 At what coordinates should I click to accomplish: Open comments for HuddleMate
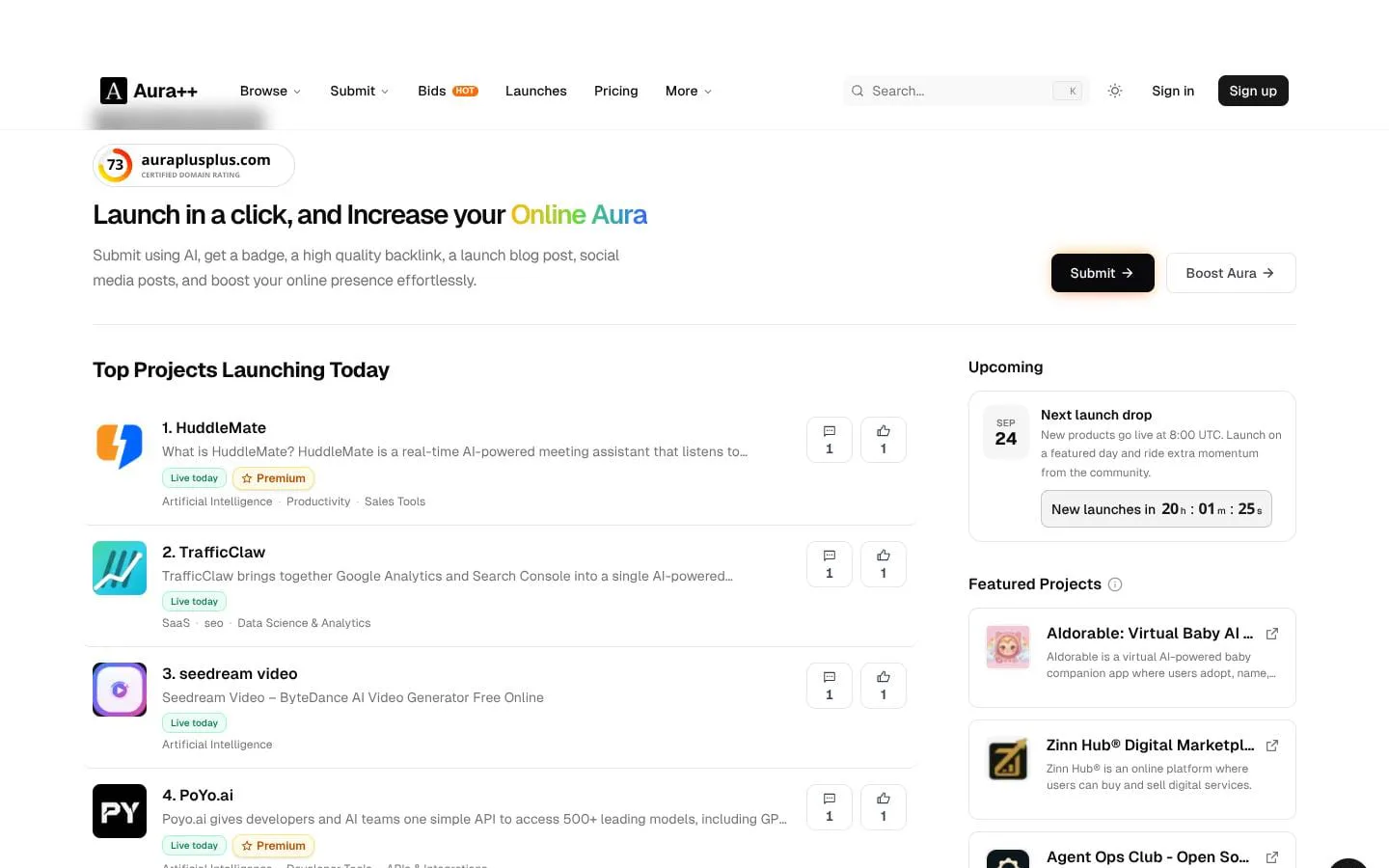830,440
